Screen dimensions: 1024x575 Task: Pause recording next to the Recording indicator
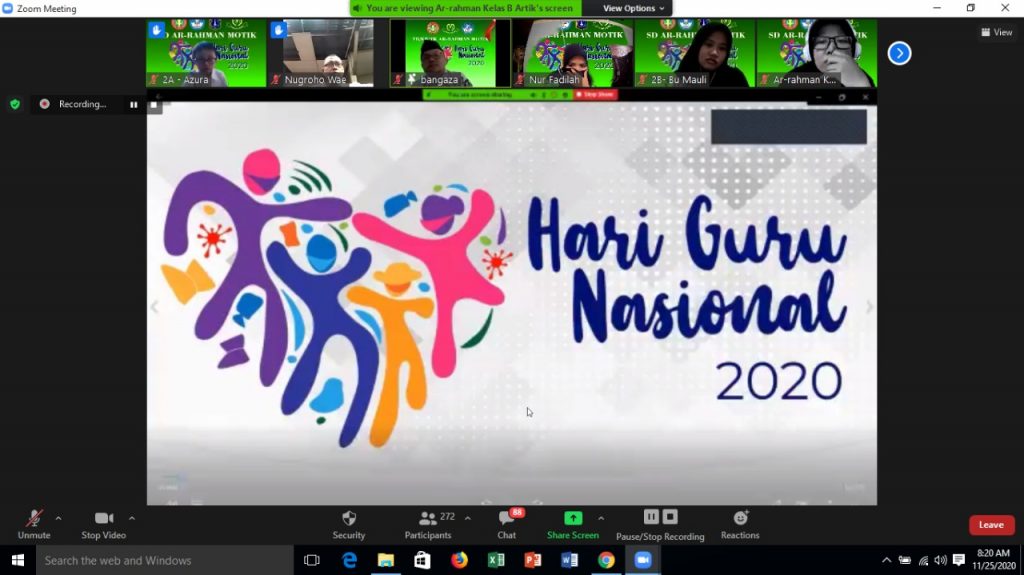[133, 104]
